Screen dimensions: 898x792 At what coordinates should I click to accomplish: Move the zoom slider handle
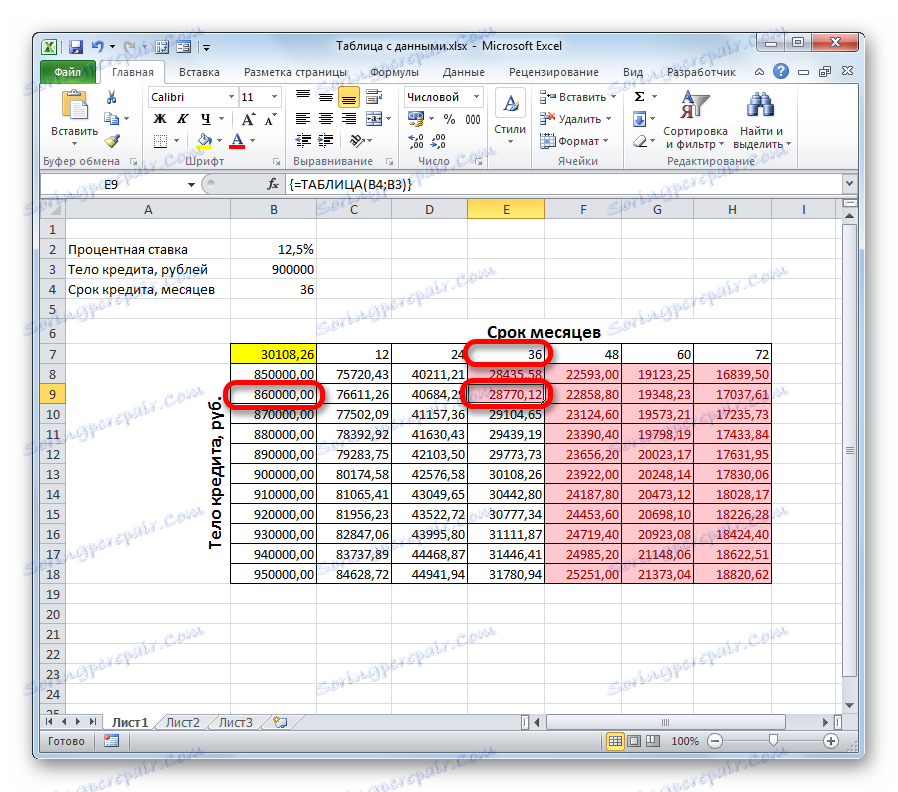[773, 741]
